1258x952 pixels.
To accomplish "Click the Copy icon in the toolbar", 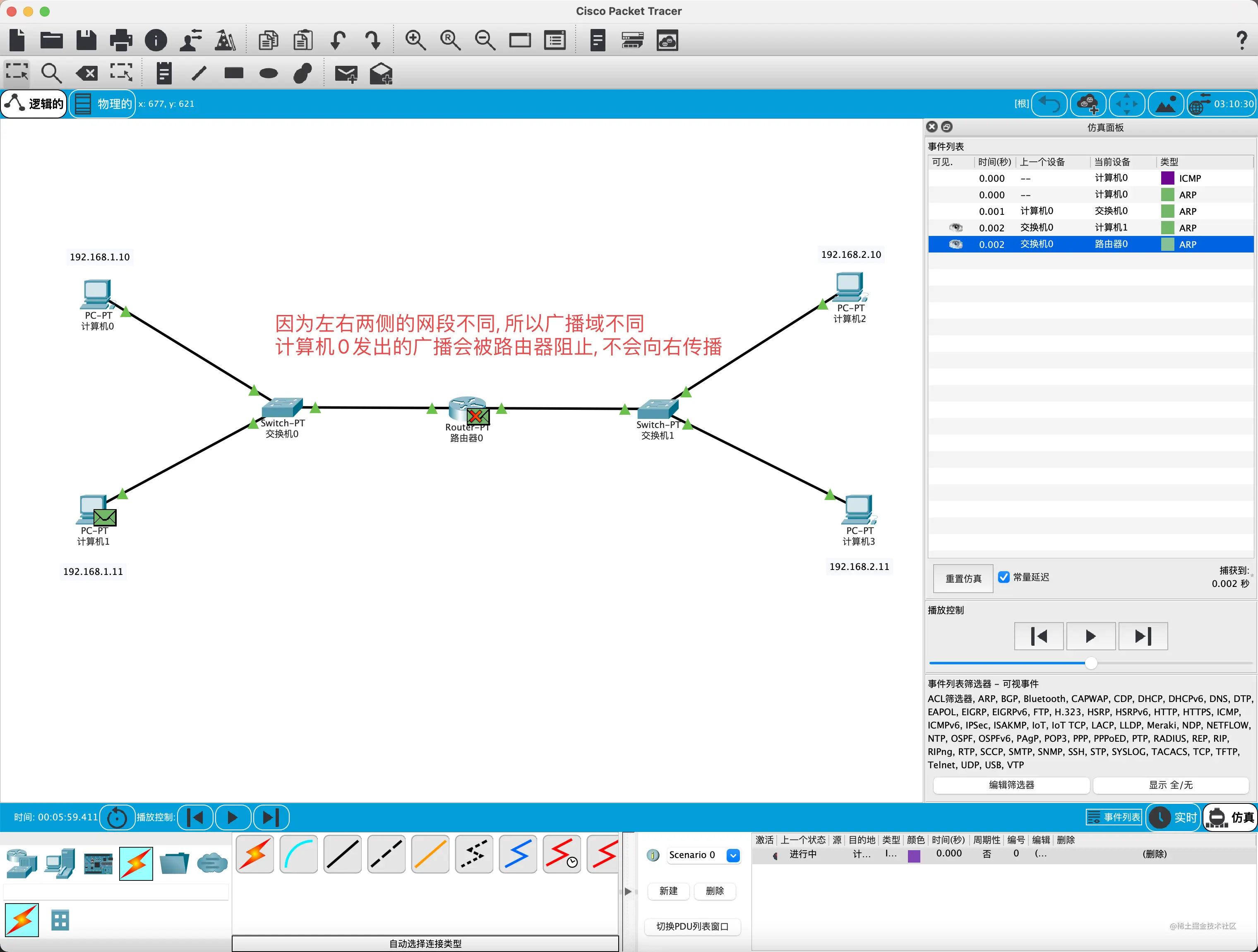I will click(x=268, y=41).
